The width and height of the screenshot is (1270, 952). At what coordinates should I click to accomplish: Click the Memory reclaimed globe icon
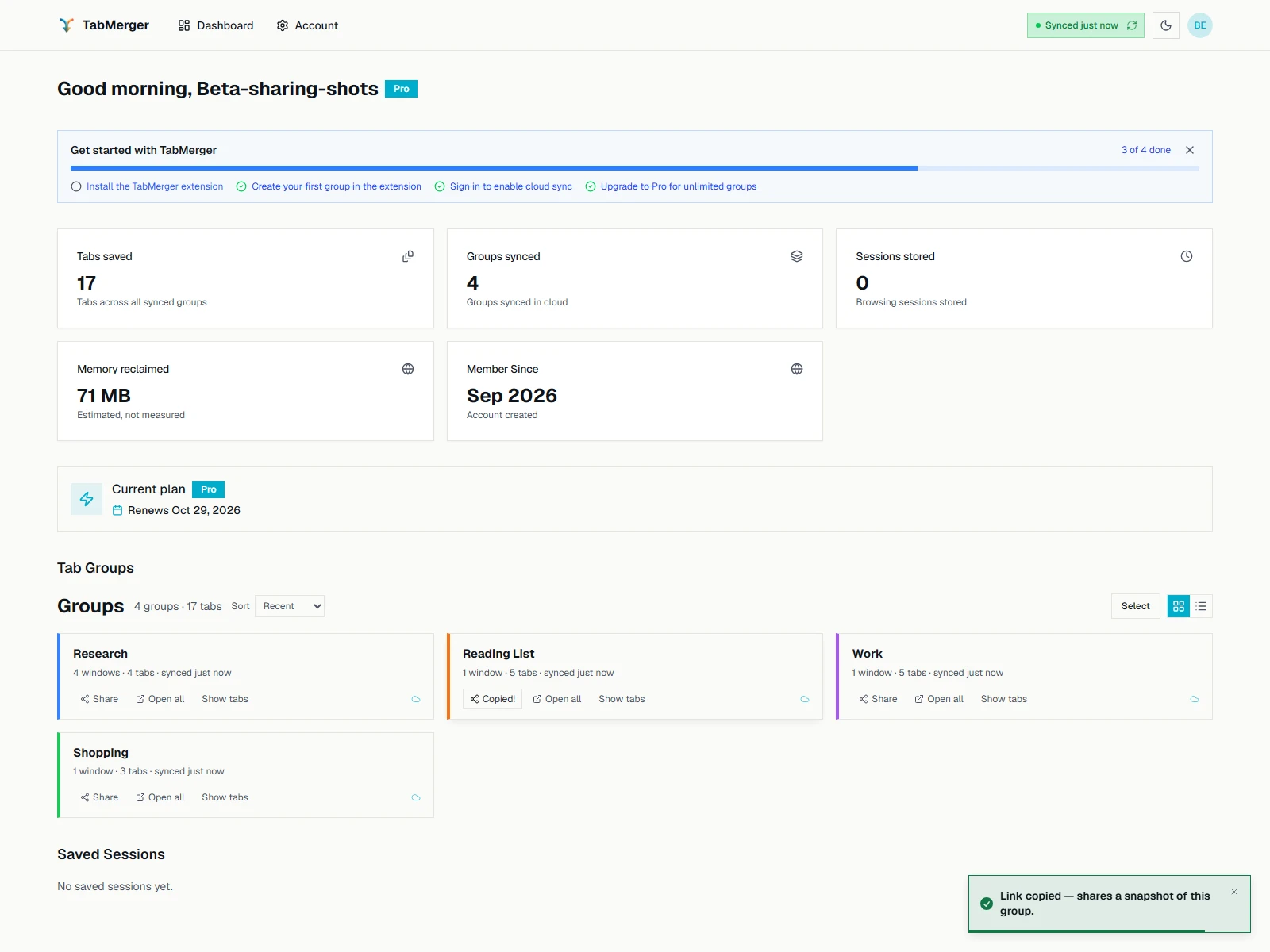[408, 369]
